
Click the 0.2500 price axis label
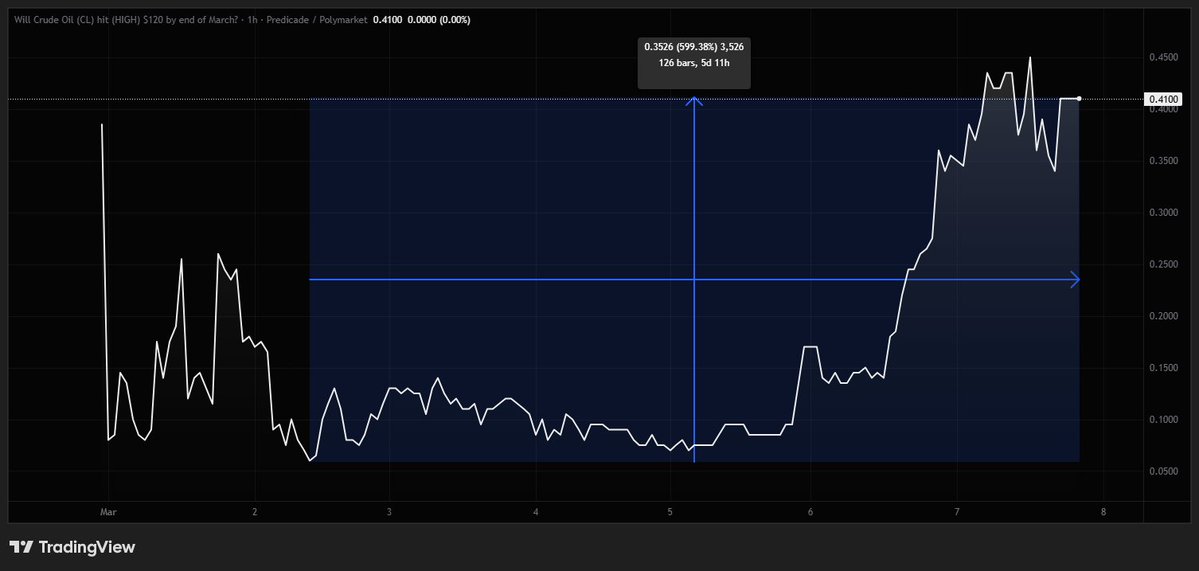point(1162,264)
